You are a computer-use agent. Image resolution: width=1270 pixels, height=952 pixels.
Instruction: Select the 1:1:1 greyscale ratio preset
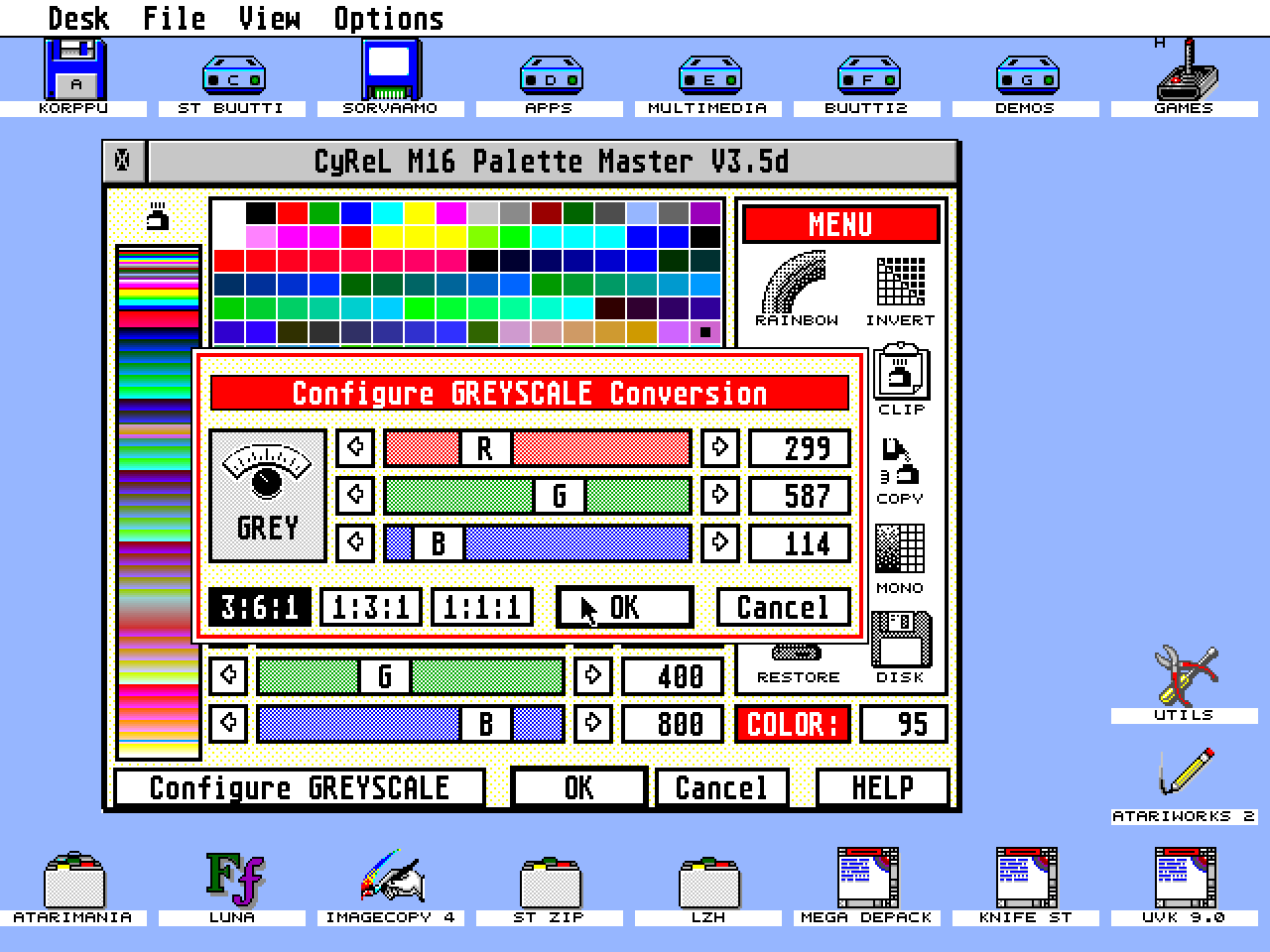tap(481, 607)
